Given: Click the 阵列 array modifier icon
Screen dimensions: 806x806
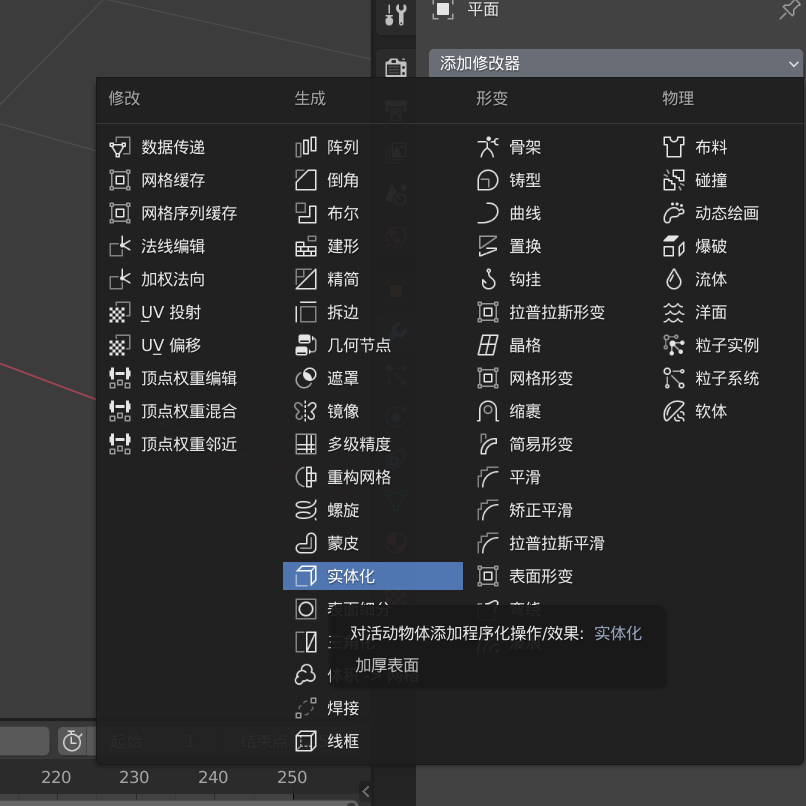Looking at the screenshot, I should tap(306, 148).
